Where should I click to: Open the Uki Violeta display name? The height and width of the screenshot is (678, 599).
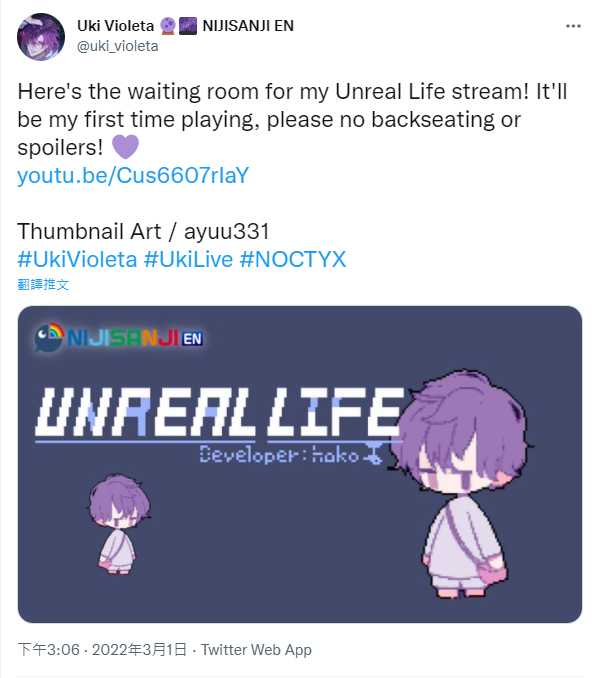[x=115, y=26]
